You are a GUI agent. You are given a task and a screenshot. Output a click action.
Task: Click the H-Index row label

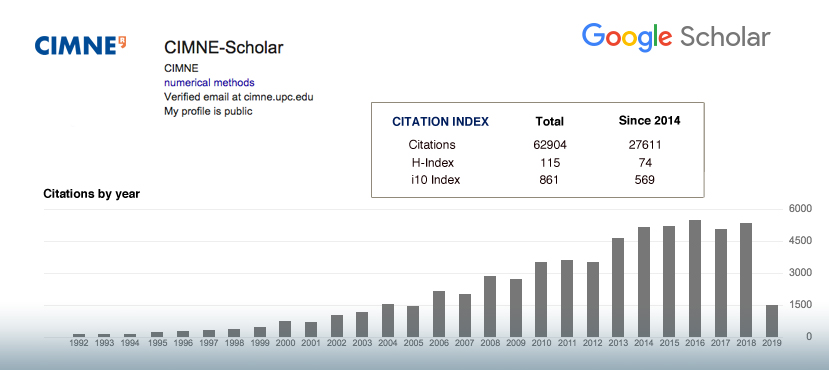point(432,163)
